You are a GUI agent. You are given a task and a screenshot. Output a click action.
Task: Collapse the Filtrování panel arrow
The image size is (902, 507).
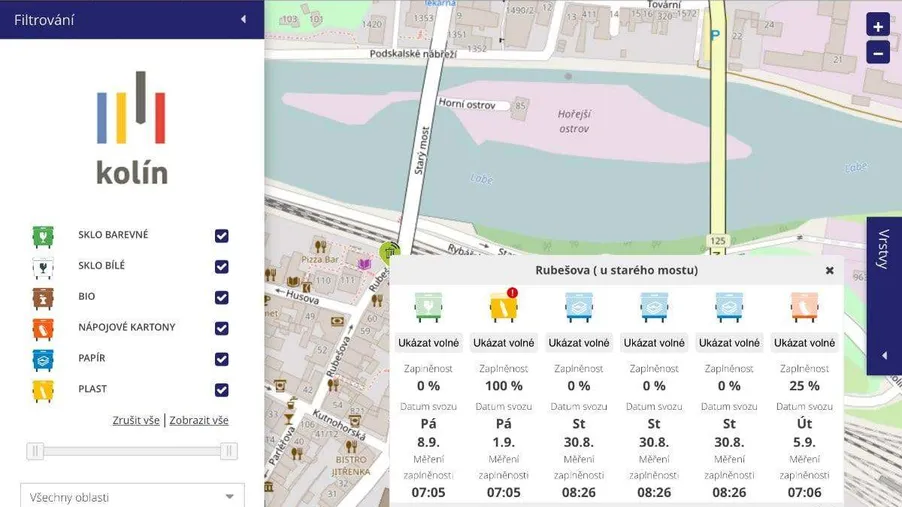point(243,19)
